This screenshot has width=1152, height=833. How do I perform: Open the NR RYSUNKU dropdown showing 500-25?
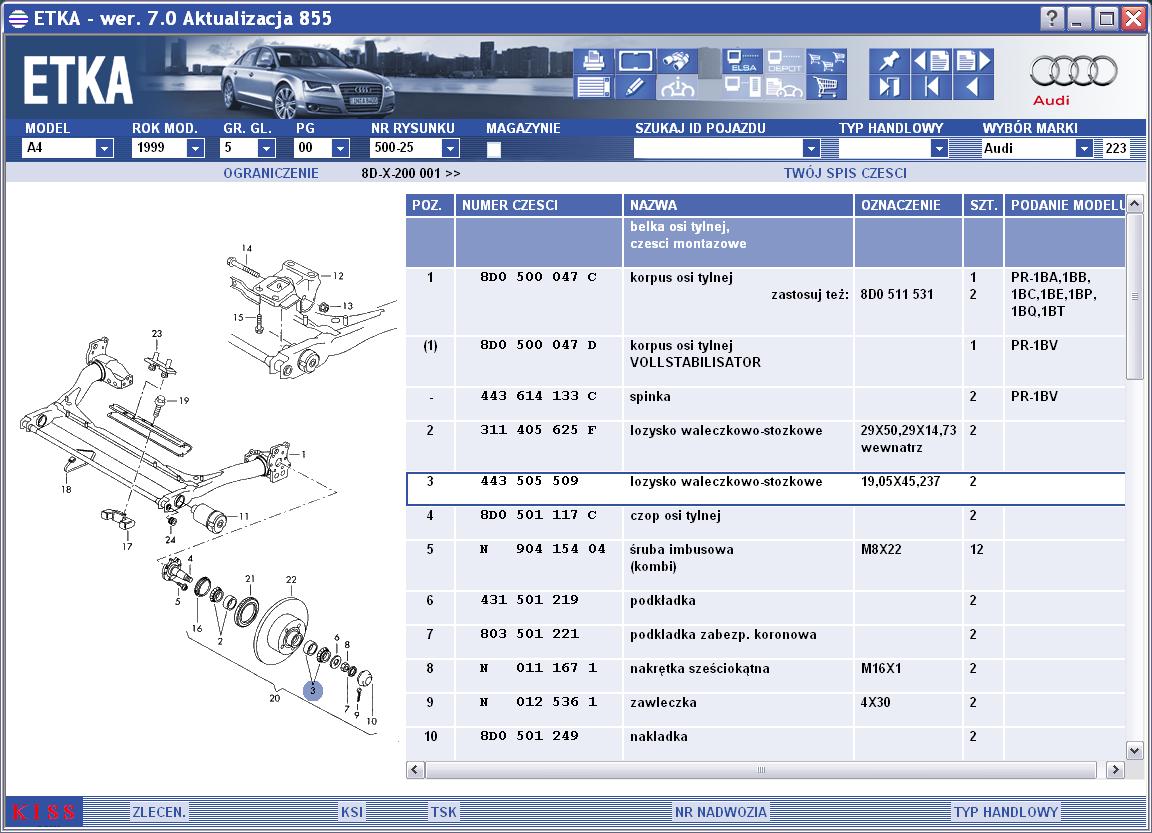[450, 148]
